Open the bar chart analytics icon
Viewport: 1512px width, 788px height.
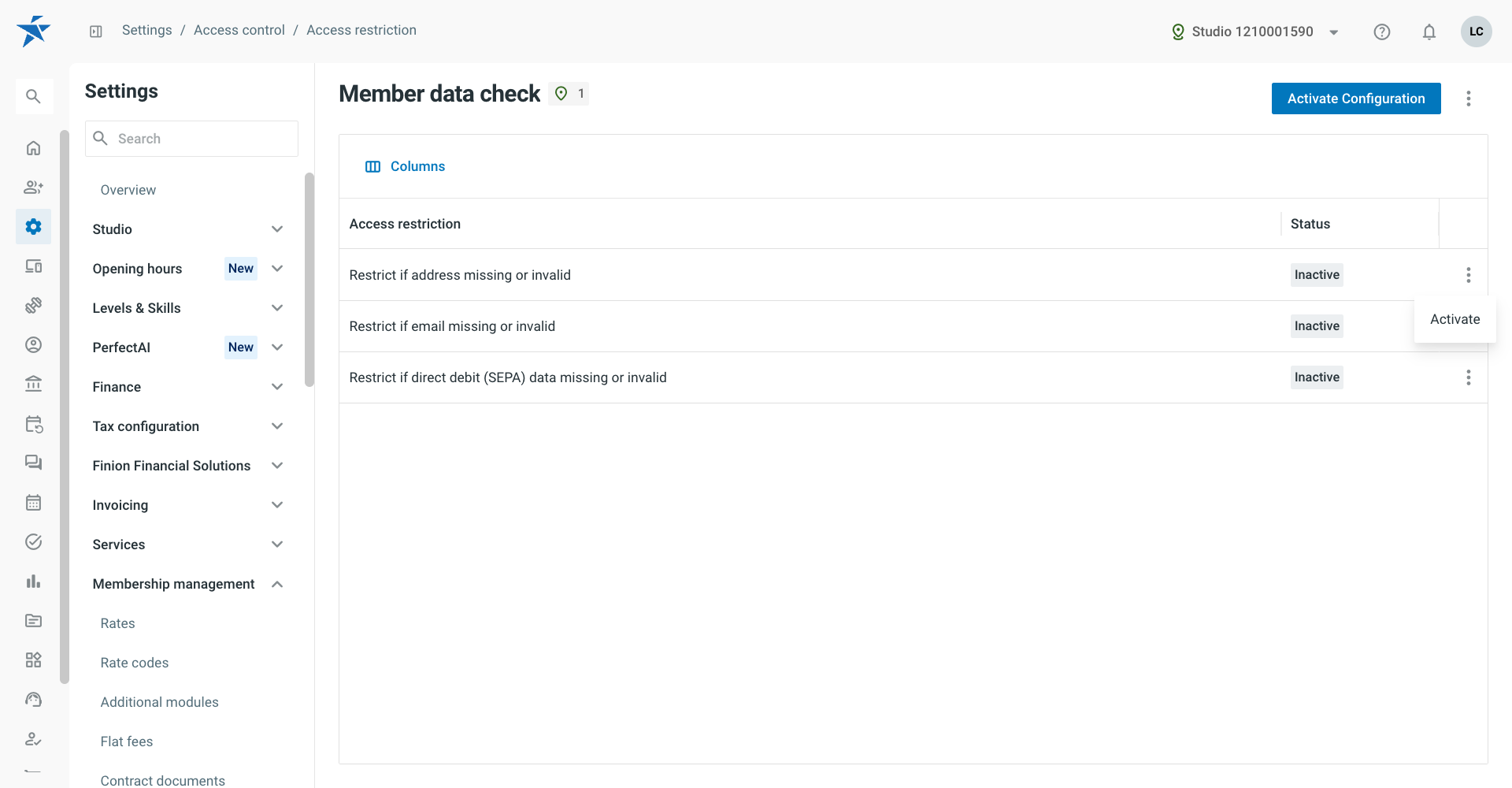point(33,582)
